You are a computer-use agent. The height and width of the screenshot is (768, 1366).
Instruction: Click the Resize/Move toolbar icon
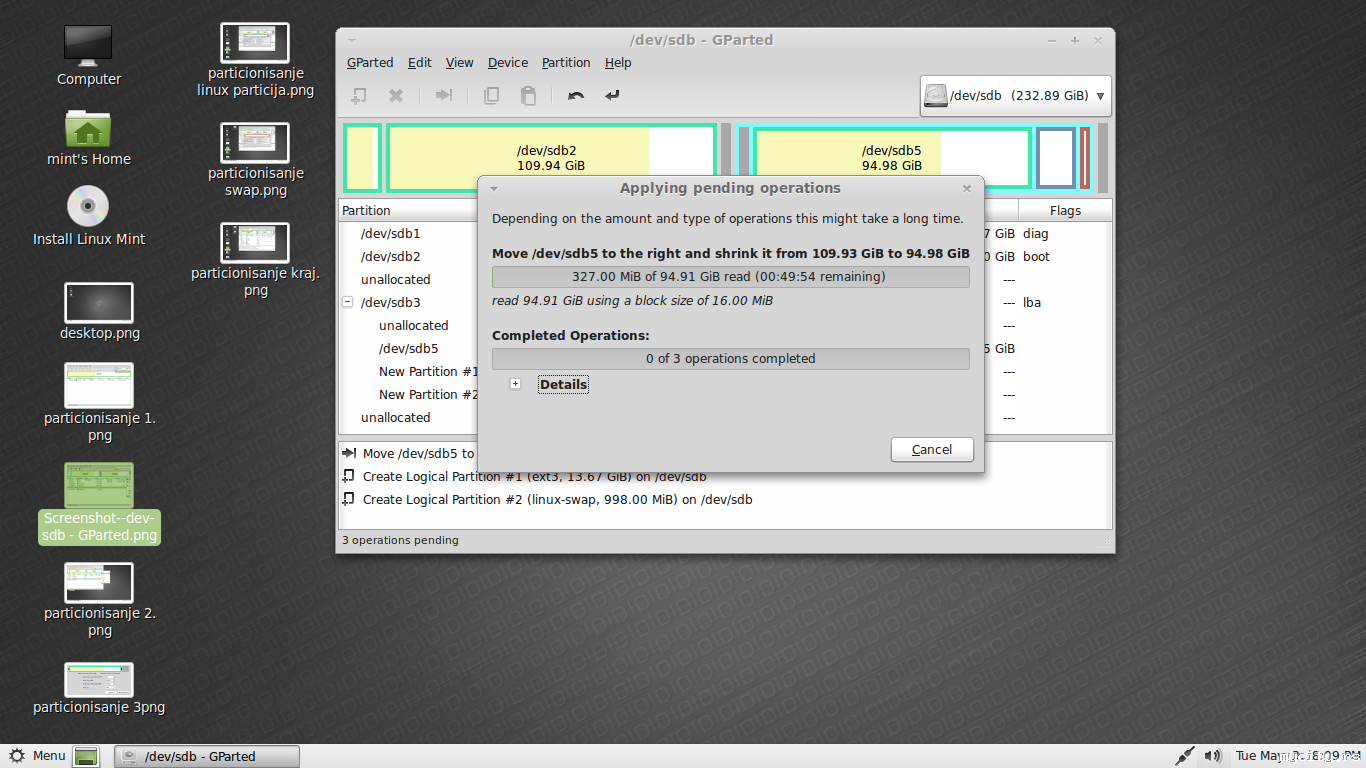click(x=444, y=96)
